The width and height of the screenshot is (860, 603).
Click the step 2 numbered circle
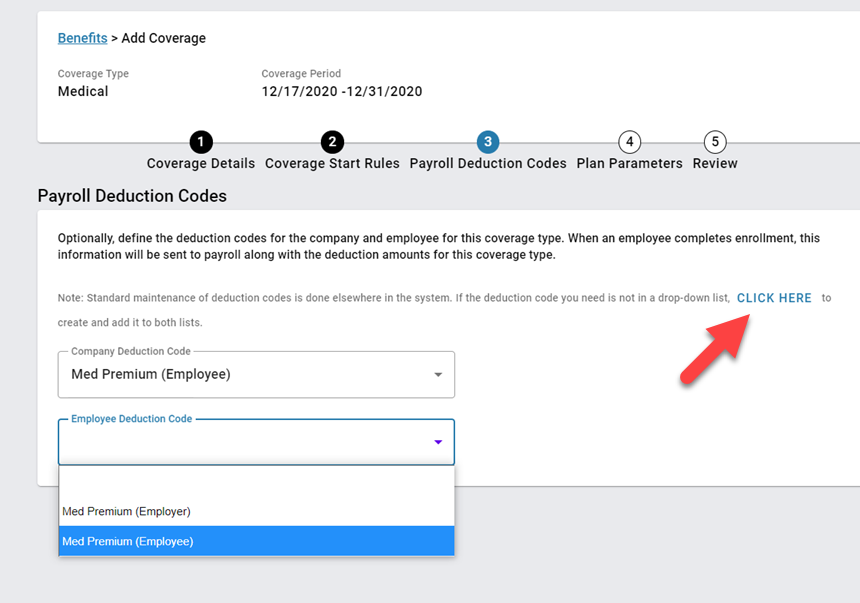pyautogui.click(x=332, y=142)
